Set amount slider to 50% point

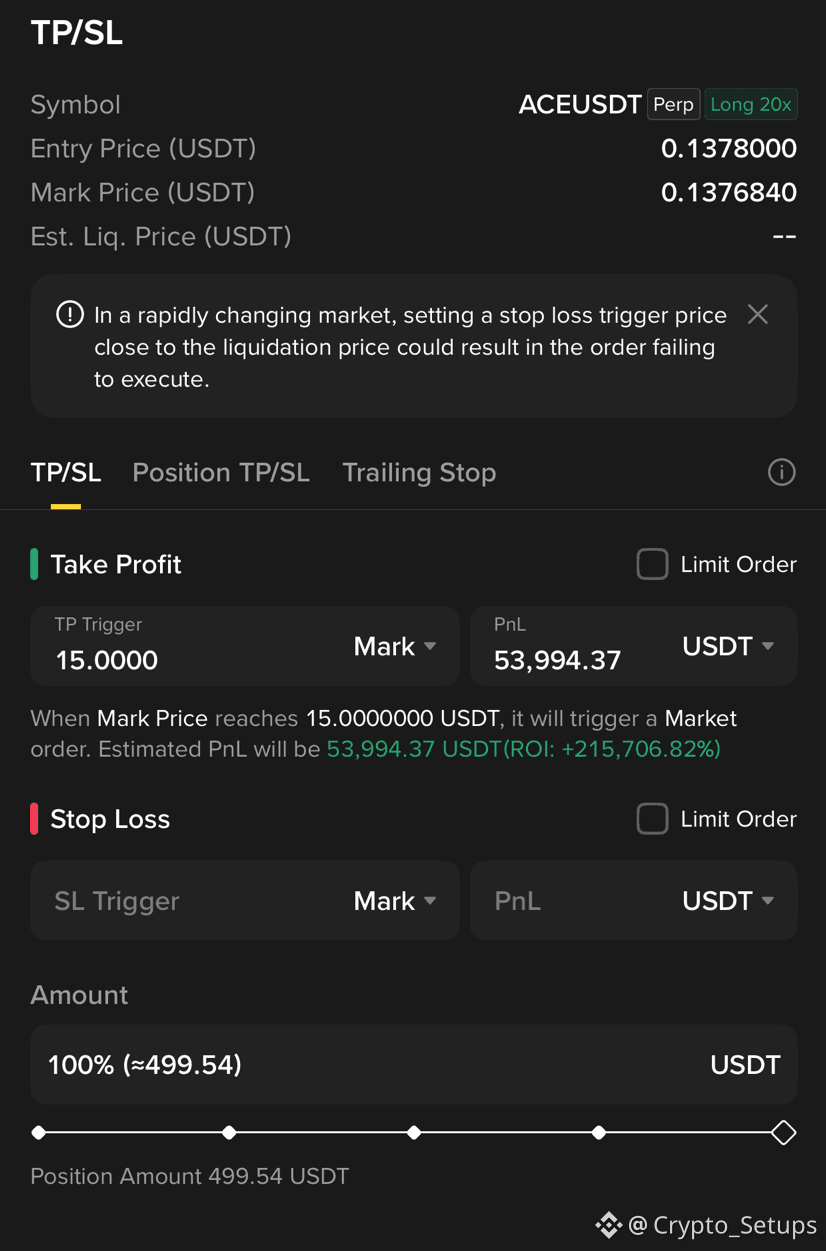[x=414, y=1133]
